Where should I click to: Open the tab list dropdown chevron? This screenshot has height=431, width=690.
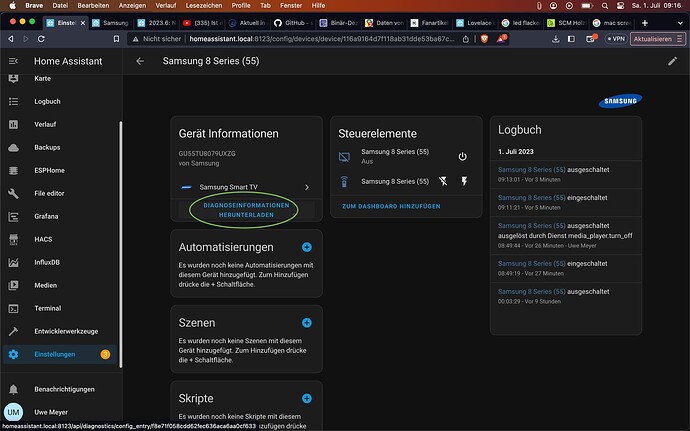680,23
